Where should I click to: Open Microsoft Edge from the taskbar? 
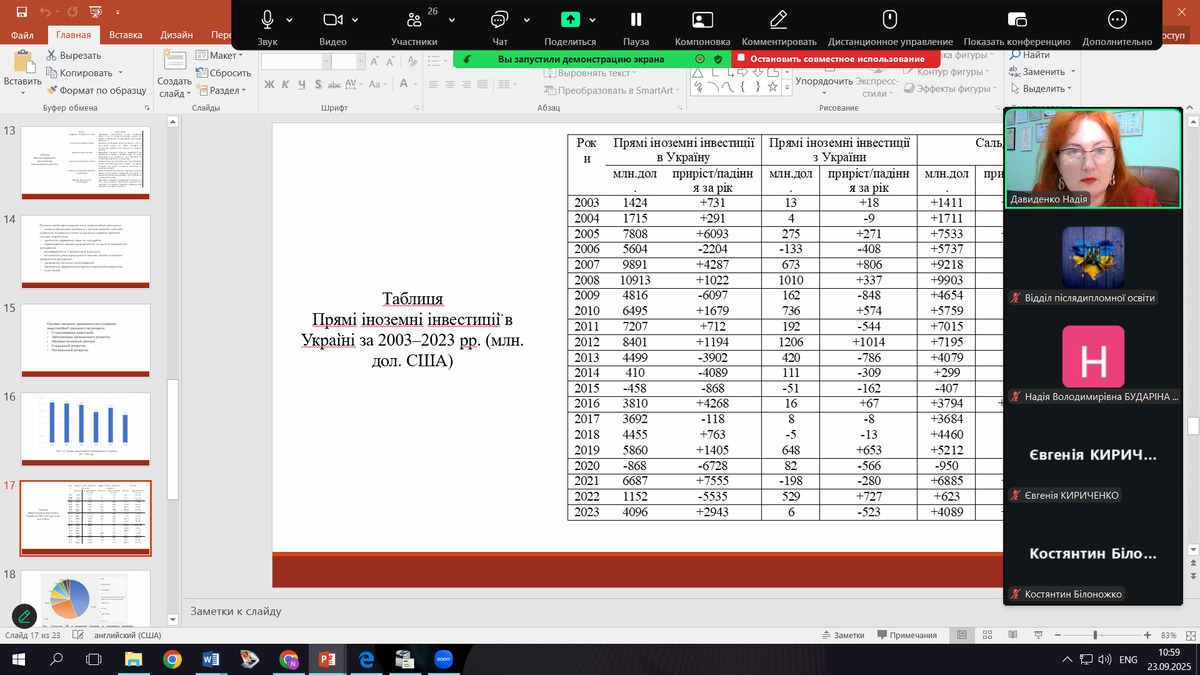(366, 659)
